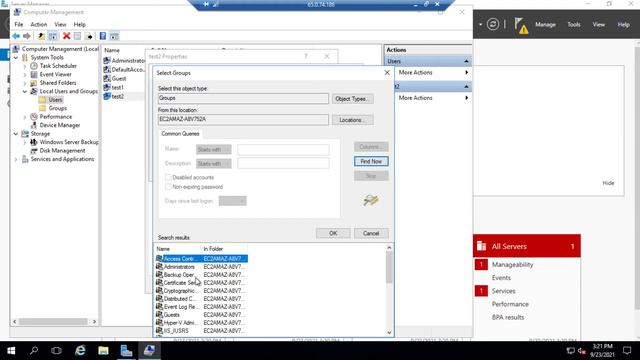The image size is (640, 360).
Task: Select Device Manager in the console tree
Action: pos(60,125)
